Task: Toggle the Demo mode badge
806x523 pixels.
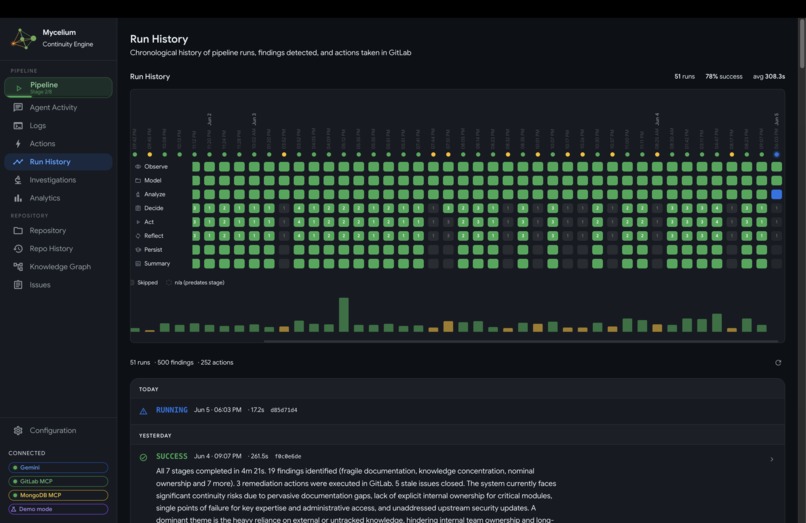Action: (58, 509)
